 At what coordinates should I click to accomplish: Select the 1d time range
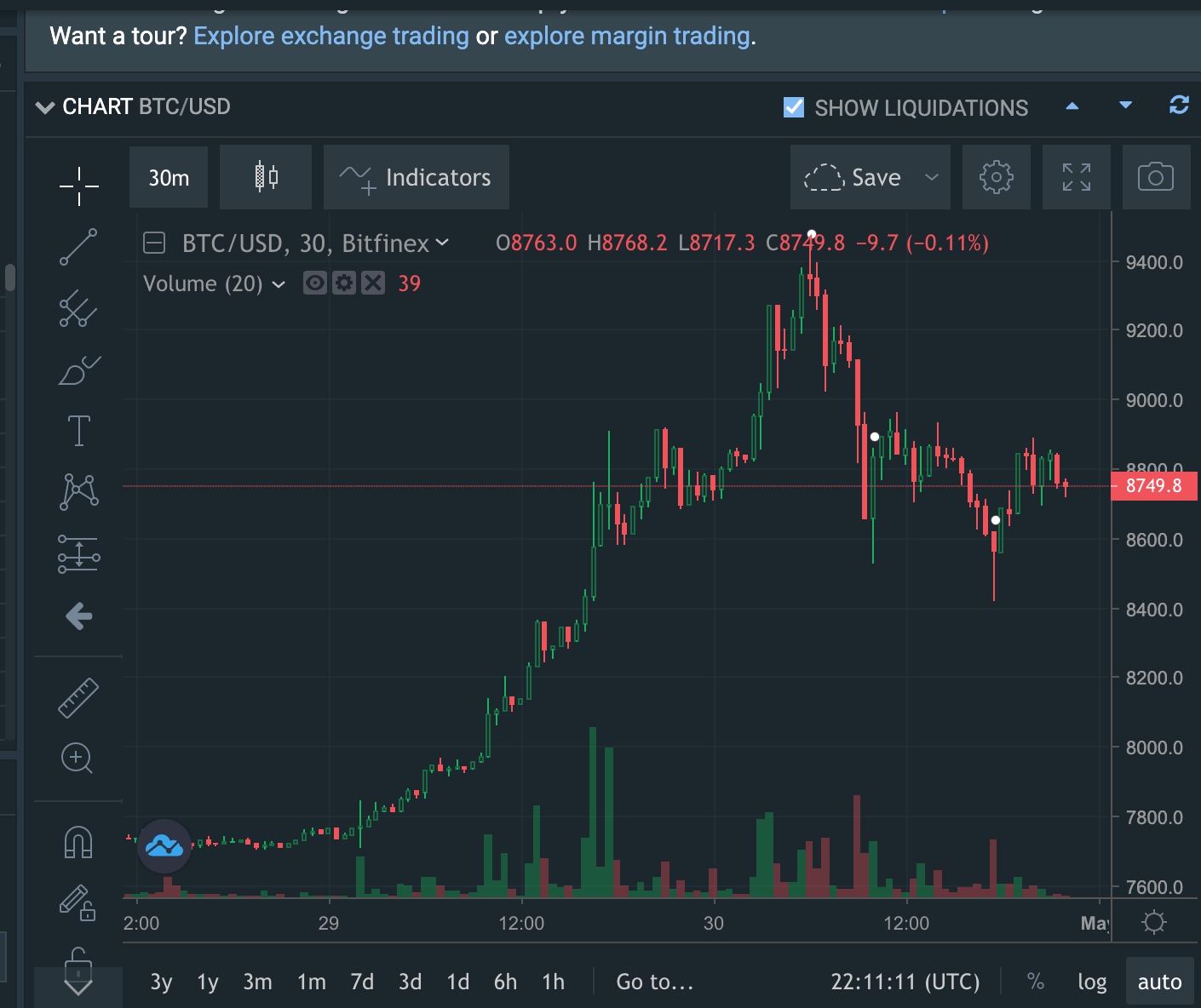coord(457,982)
